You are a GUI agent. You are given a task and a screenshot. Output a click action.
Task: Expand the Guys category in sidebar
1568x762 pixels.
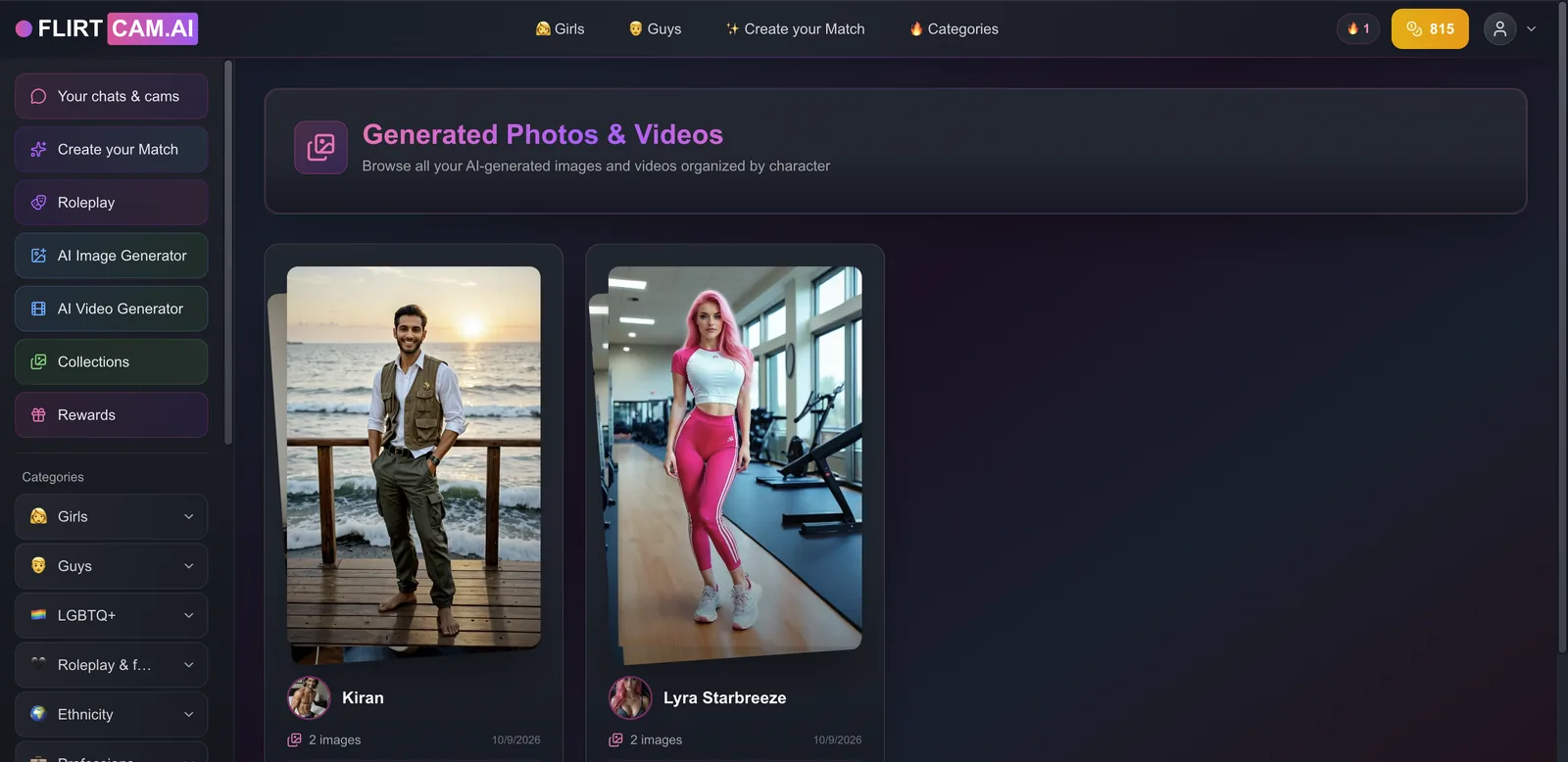pos(111,566)
